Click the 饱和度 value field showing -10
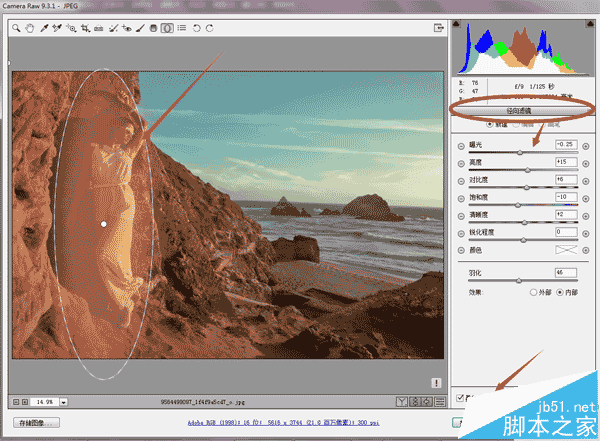Viewport: 600px width, 441px height. click(x=566, y=197)
